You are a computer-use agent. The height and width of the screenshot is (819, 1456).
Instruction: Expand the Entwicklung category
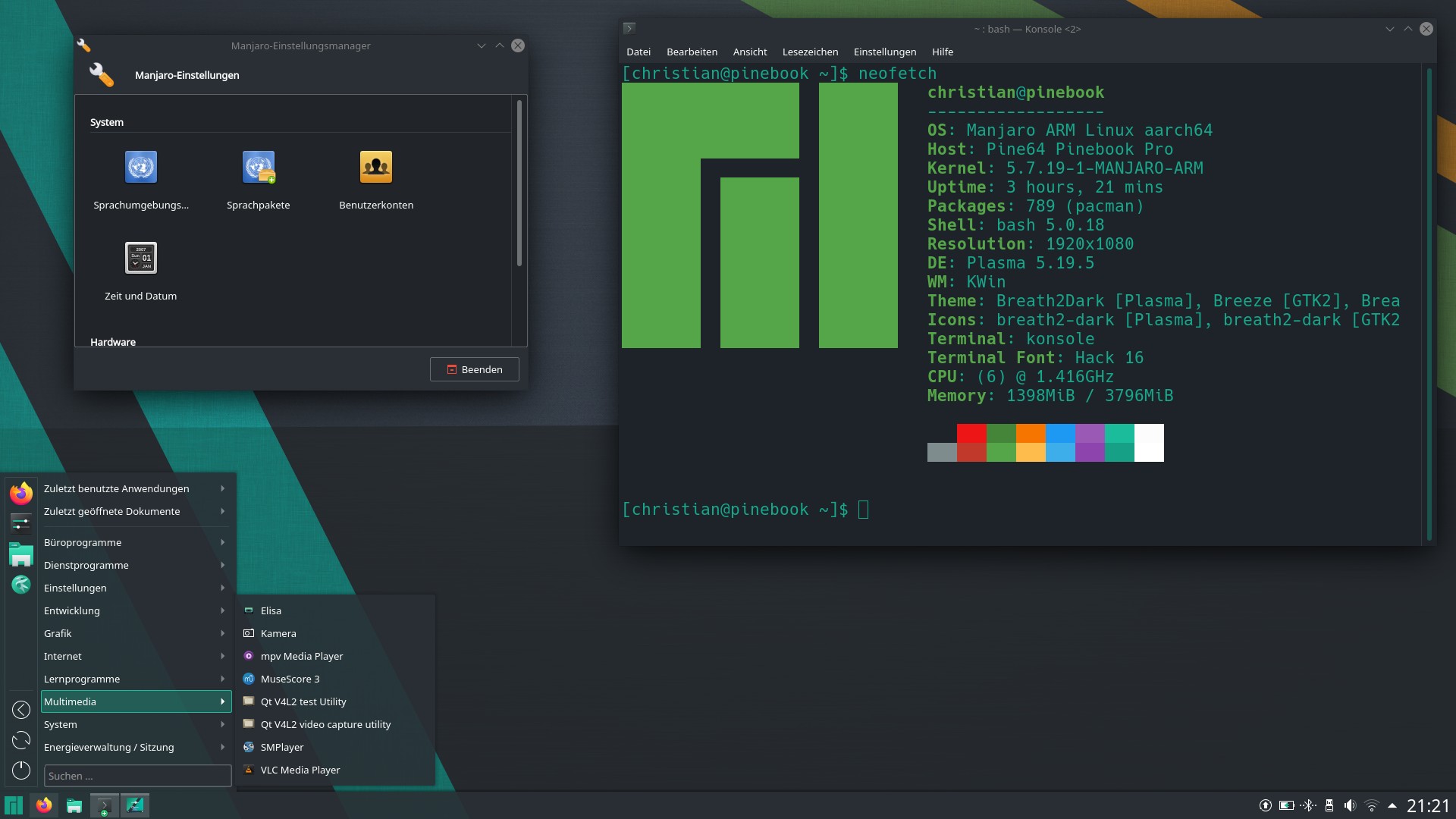136,611
